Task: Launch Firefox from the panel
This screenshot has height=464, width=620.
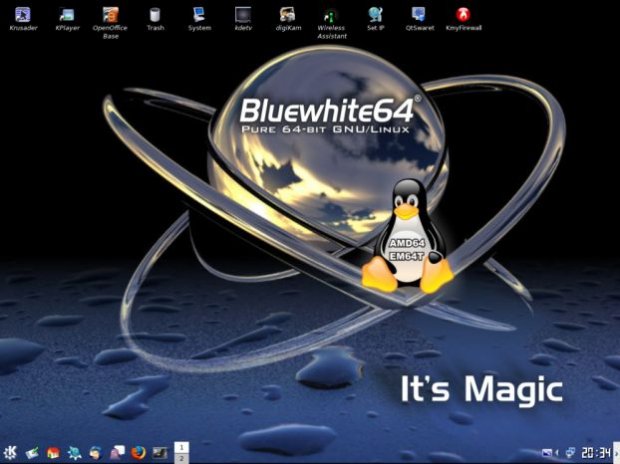Action: coord(138,452)
